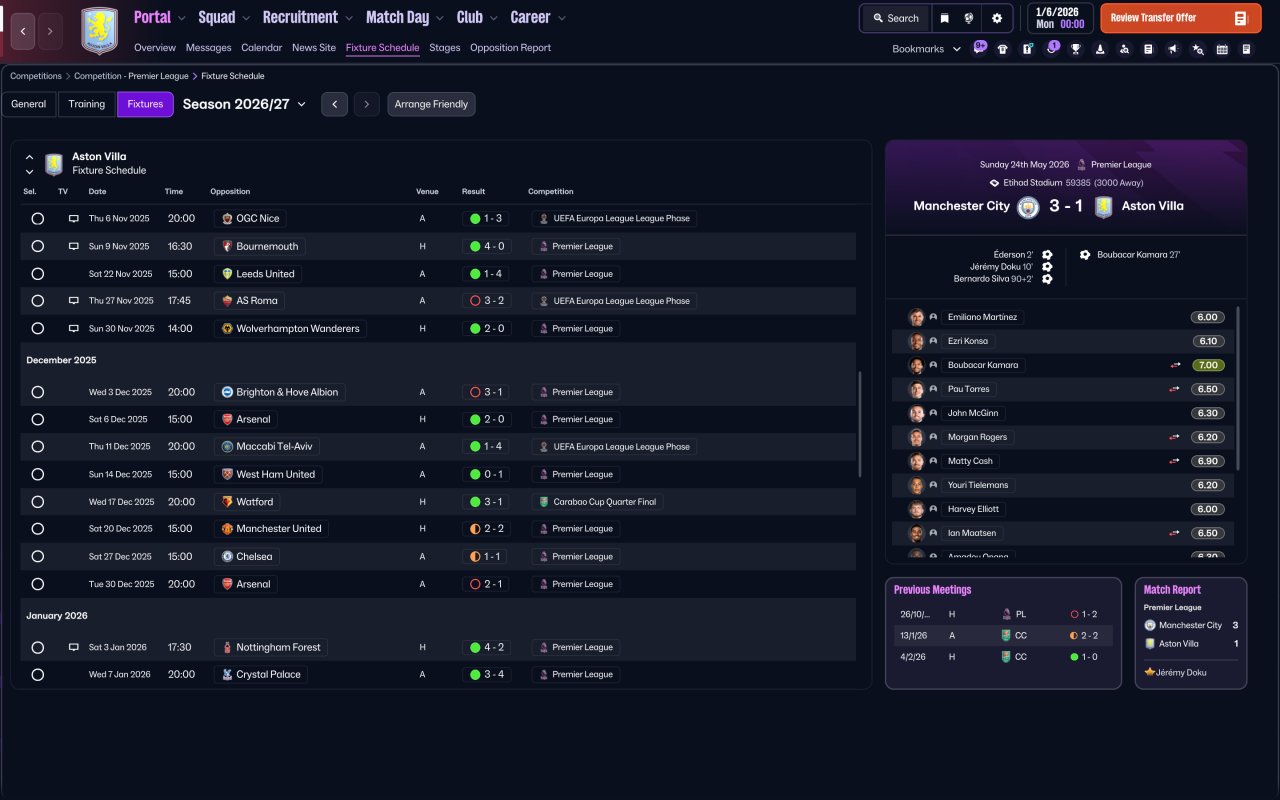The width and height of the screenshot is (1280, 800).
Task: Open the globe icon in the top bar
Action: click(x=969, y=18)
